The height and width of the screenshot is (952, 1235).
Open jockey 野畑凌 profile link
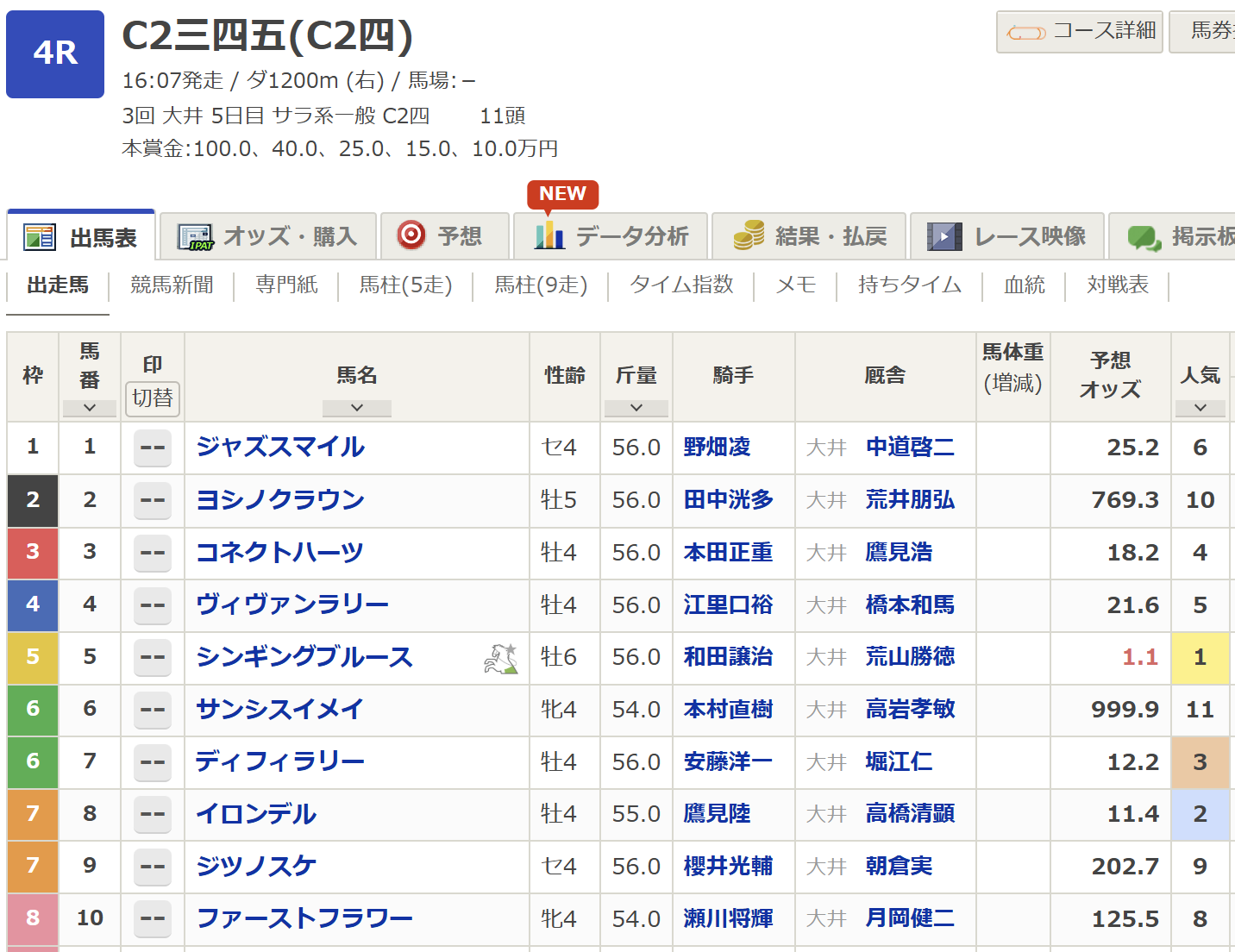coord(717,448)
